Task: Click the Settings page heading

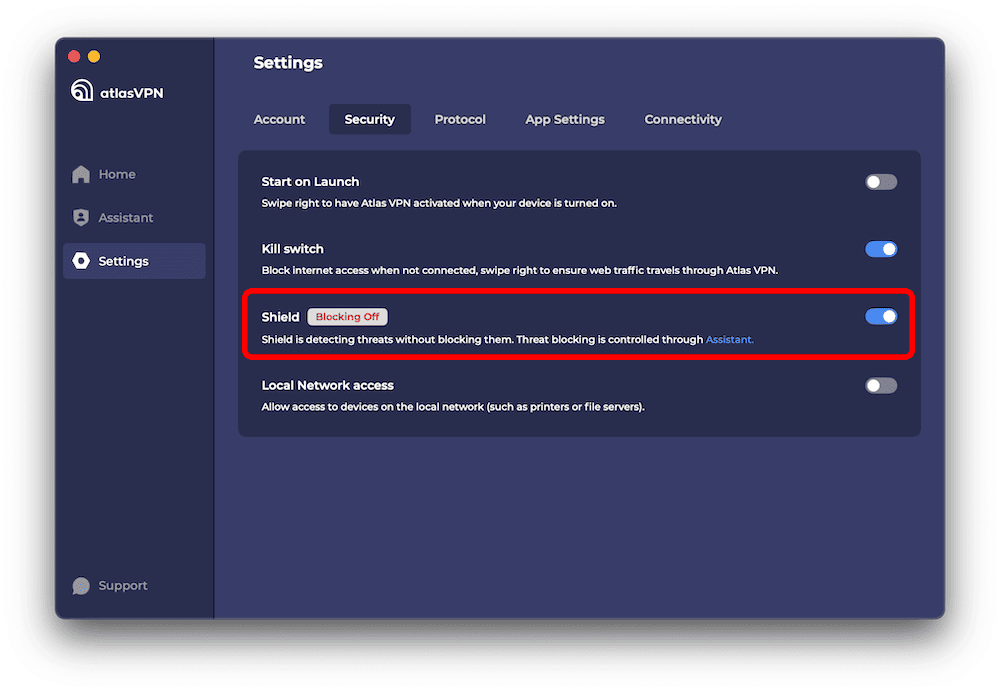Action: click(x=288, y=63)
